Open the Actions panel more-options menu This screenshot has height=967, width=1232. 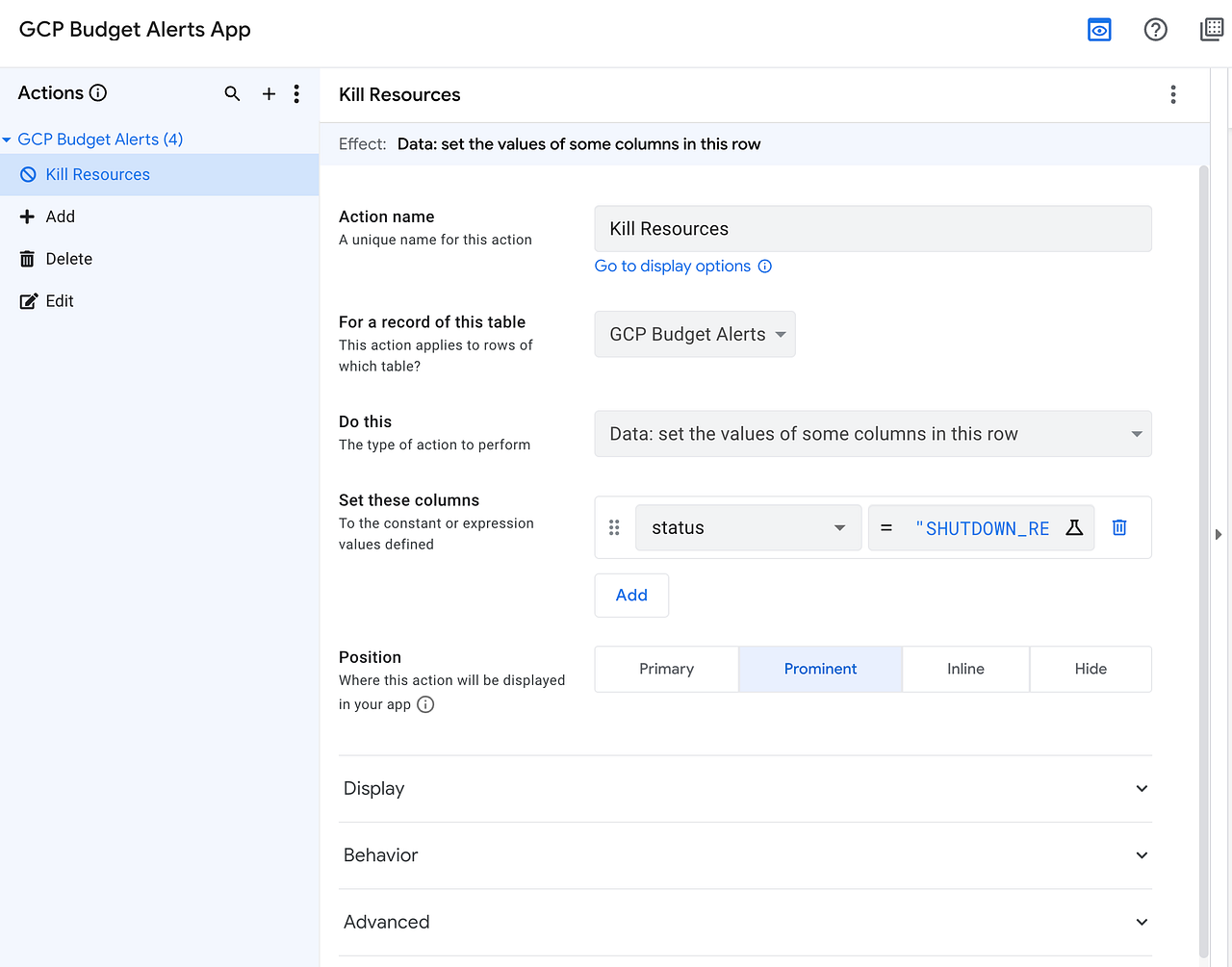click(296, 93)
